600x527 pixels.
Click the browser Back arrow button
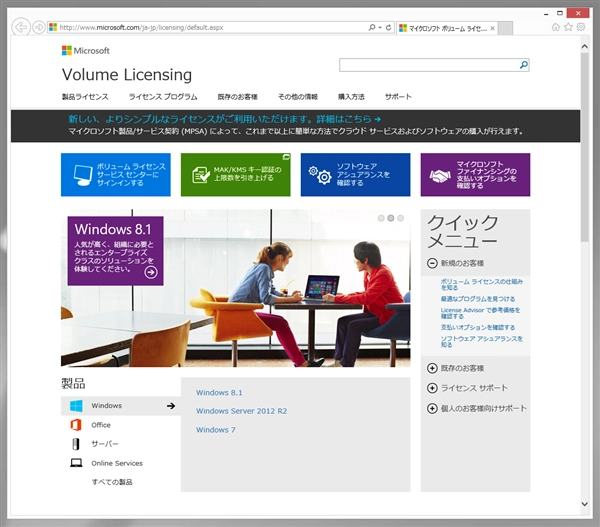click(21, 28)
